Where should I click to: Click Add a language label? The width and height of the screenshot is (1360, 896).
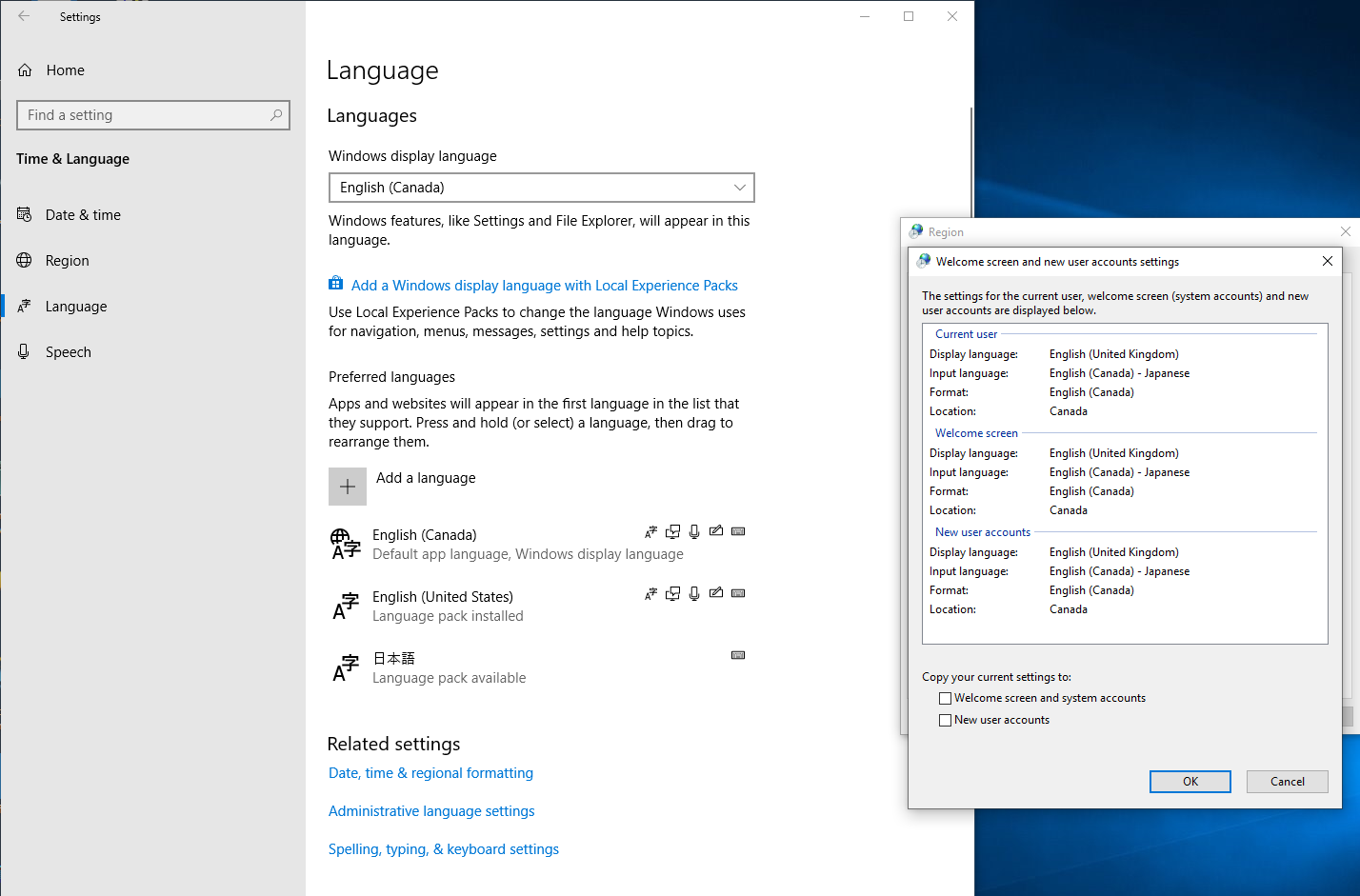(x=426, y=478)
